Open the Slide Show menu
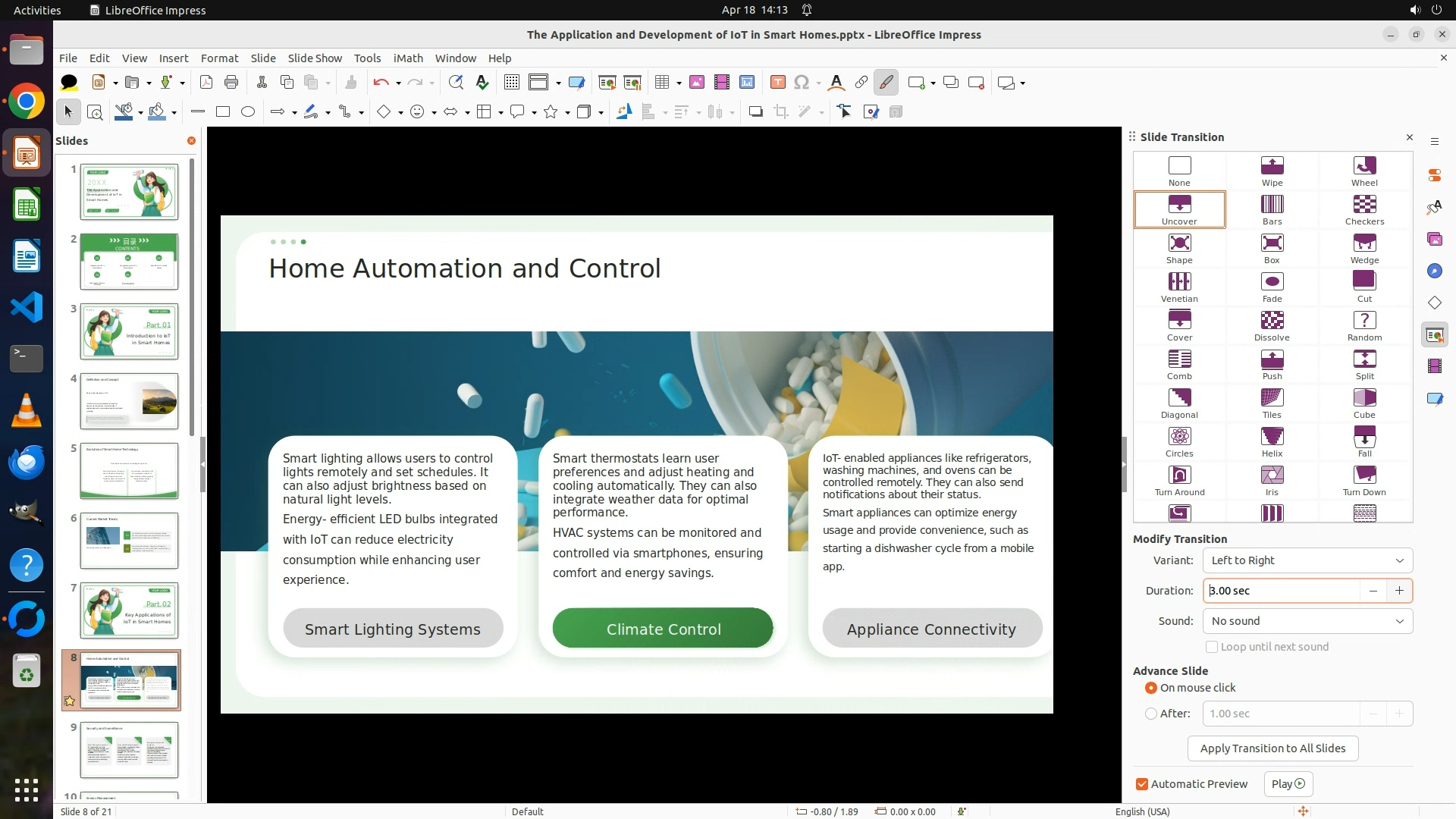 (x=315, y=58)
